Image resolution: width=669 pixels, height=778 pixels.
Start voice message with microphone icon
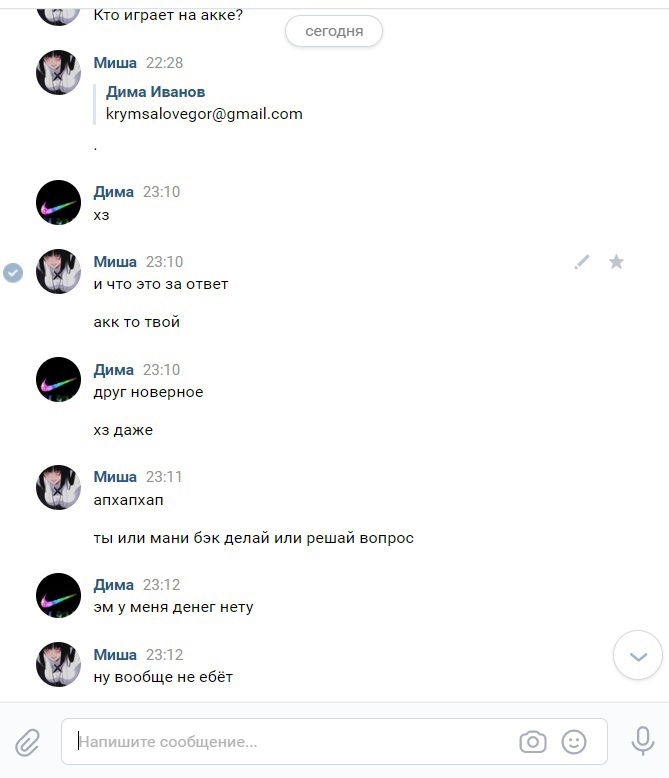click(x=643, y=741)
